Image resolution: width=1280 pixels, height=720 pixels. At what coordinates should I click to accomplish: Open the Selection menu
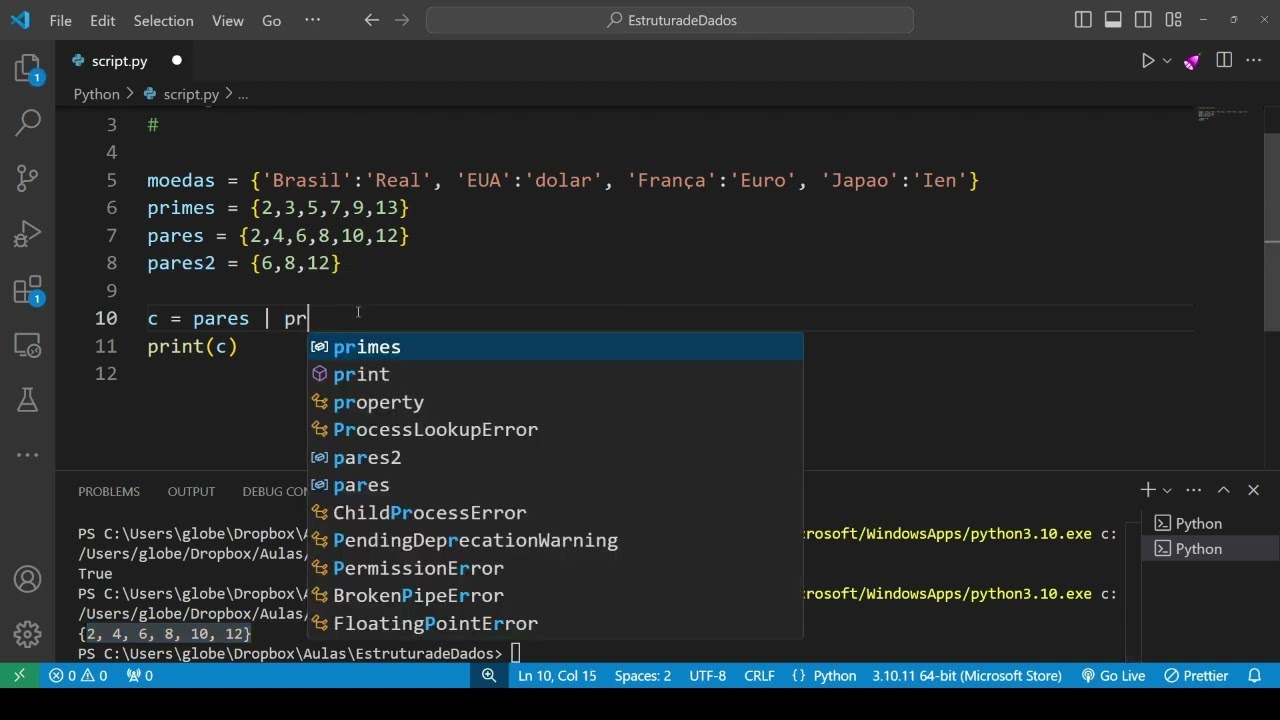[x=163, y=20]
